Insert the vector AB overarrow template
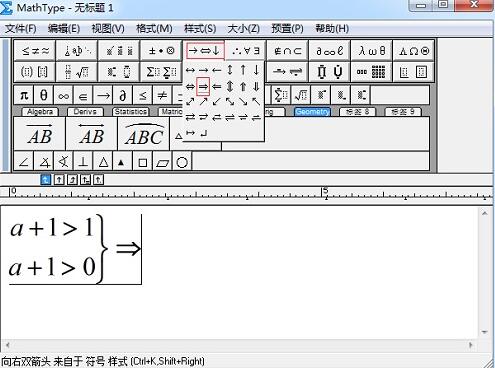495x368 pixels. (x=40, y=134)
